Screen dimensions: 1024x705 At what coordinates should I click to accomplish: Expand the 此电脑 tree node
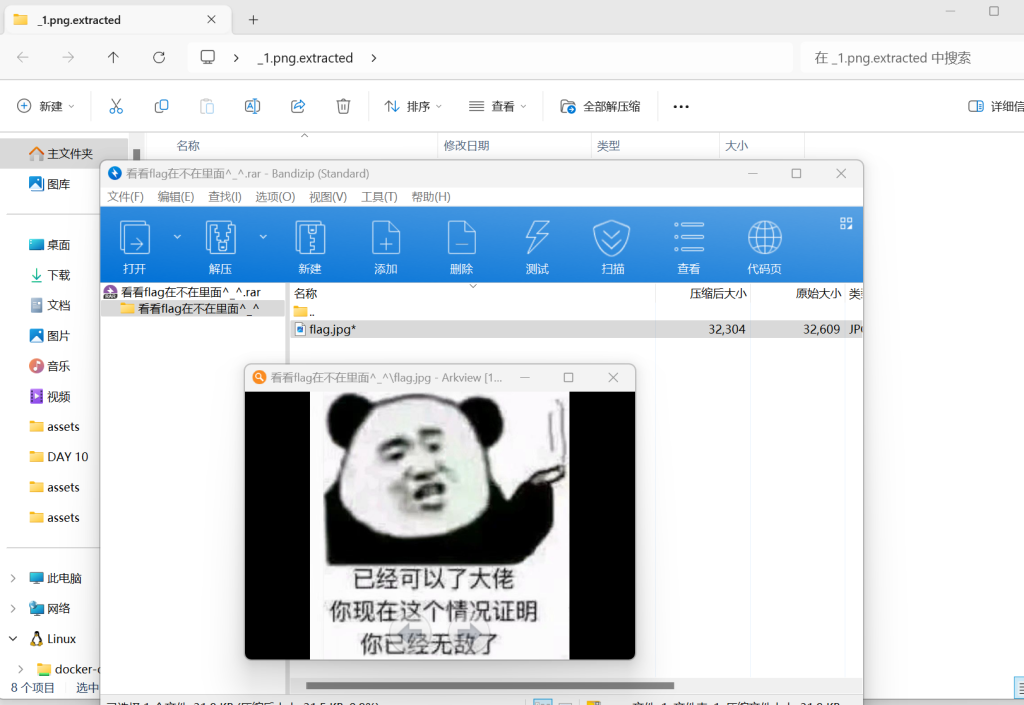pyautogui.click(x=13, y=578)
